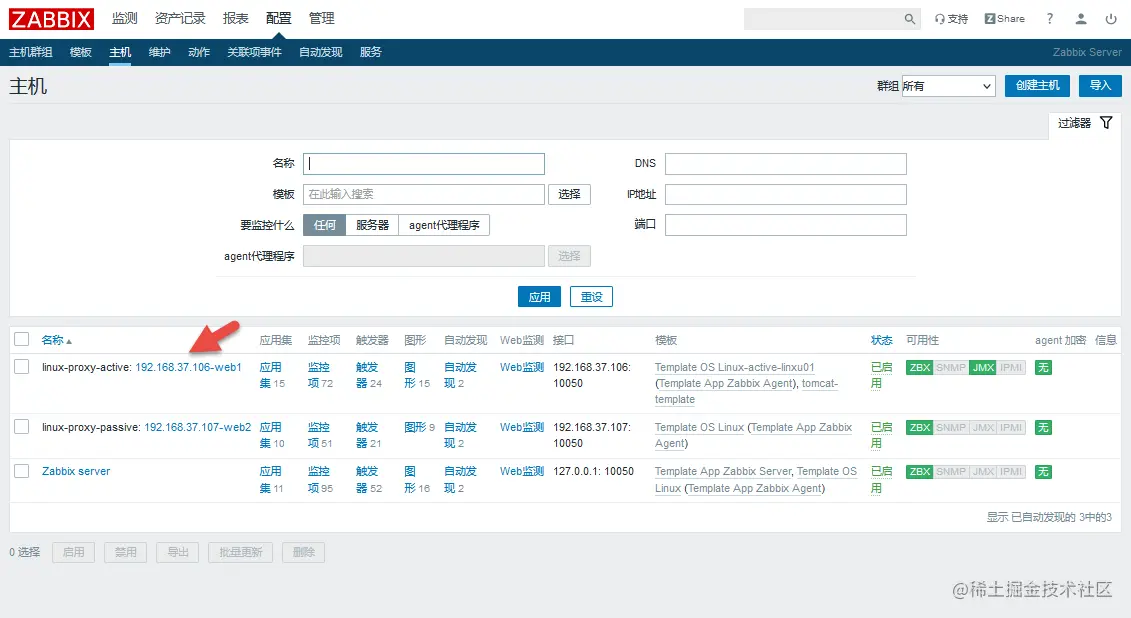Open Template App Zabbix Server link
The image size is (1131, 618).
point(723,471)
